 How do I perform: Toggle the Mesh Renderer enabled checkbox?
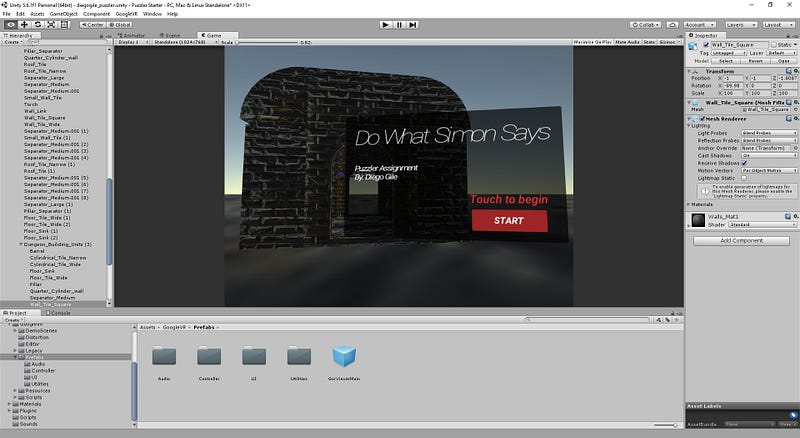703,118
